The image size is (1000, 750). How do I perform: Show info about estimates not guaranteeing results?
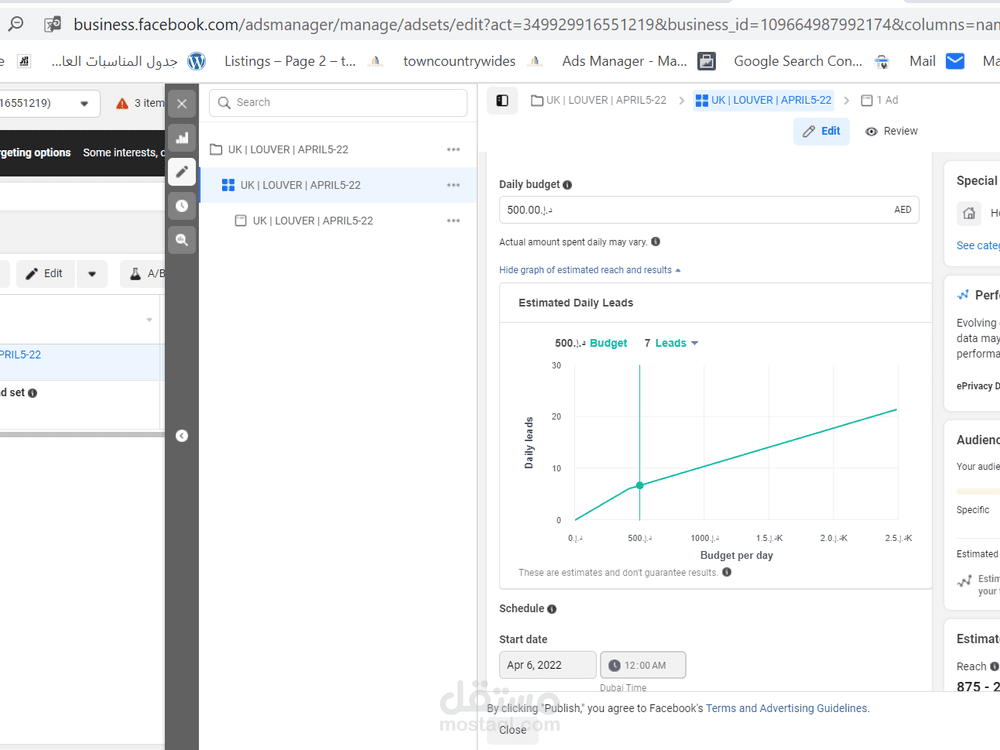point(727,572)
